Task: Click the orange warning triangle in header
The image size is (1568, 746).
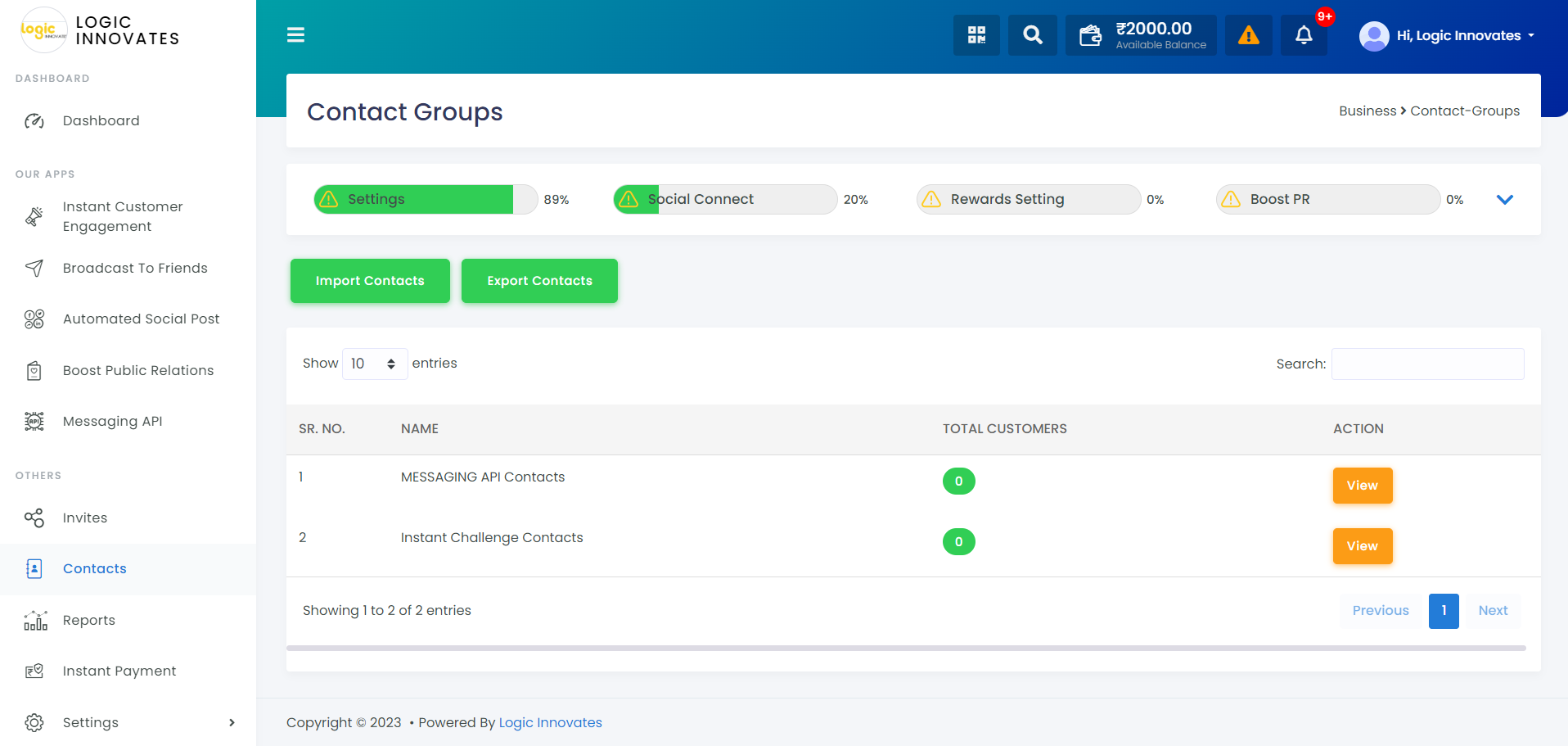Action: 1249,35
